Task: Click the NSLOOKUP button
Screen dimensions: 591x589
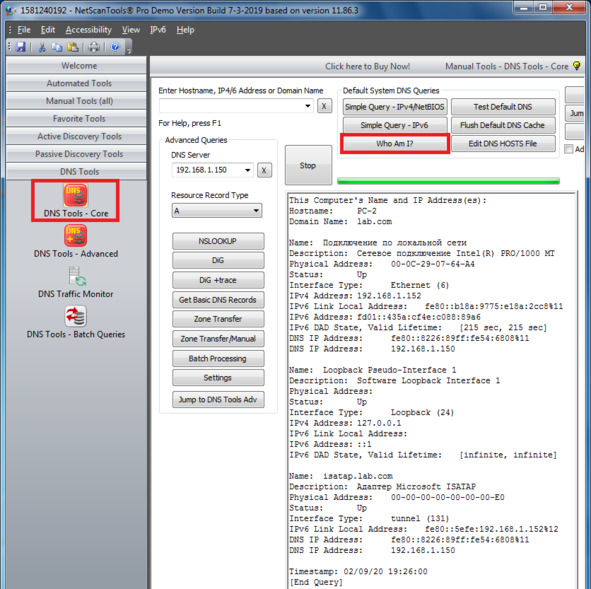Action: pyautogui.click(x=218, y=241)
